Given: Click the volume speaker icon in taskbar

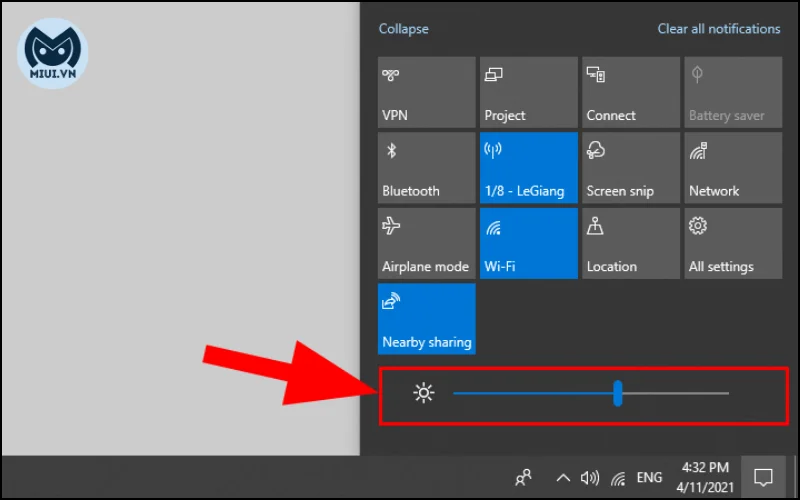Looking at the screenshot, I should point(589,478).
